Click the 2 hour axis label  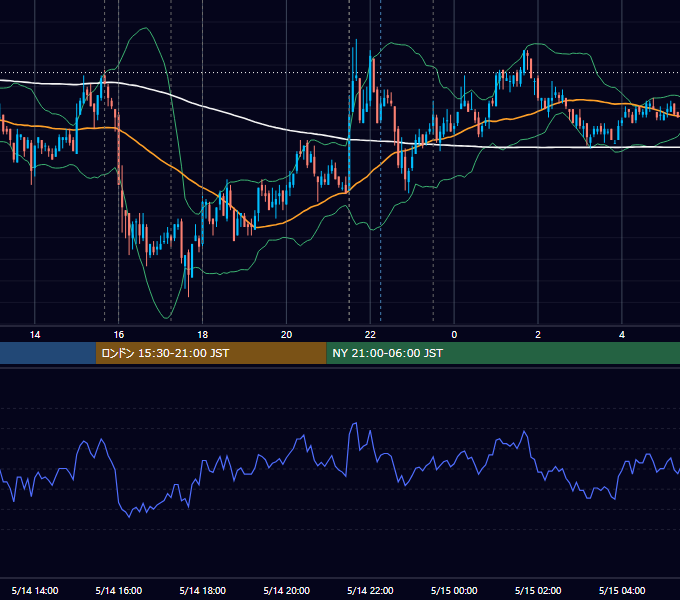[x=538, y=335]
